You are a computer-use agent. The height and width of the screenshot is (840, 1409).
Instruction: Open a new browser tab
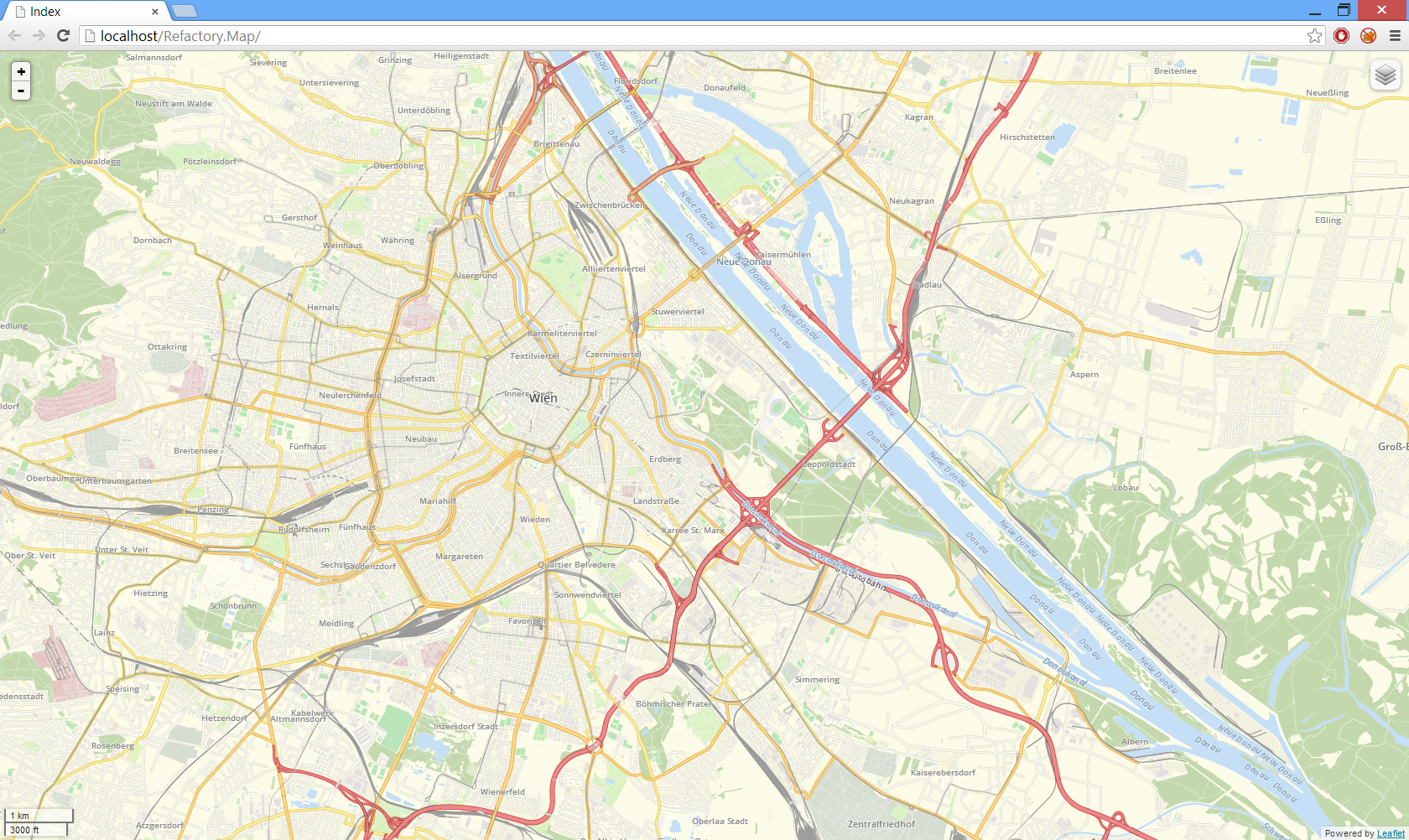(x=184, y=11)
